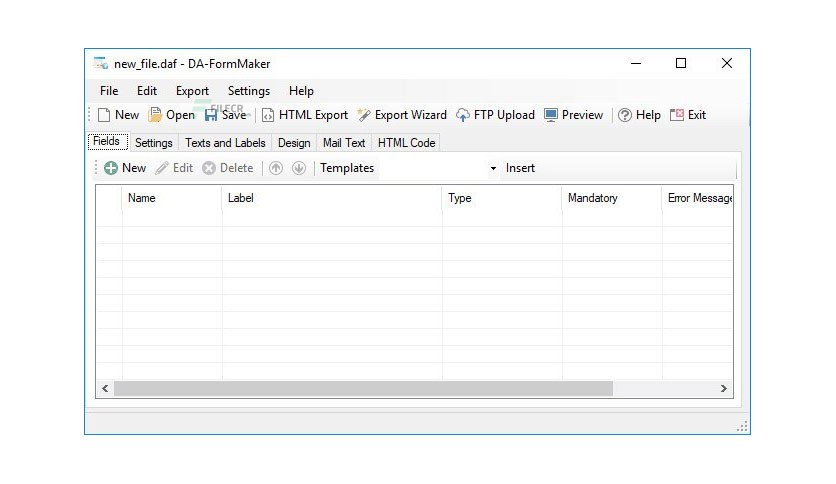Click the horizontal scrollbar left arrow

pyautogui.click(x=105, y=389)
